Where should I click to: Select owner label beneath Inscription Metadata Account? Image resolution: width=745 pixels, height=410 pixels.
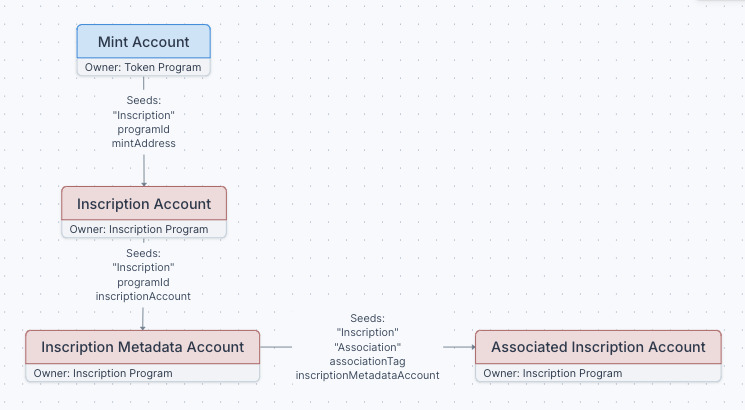click(103, 374)
